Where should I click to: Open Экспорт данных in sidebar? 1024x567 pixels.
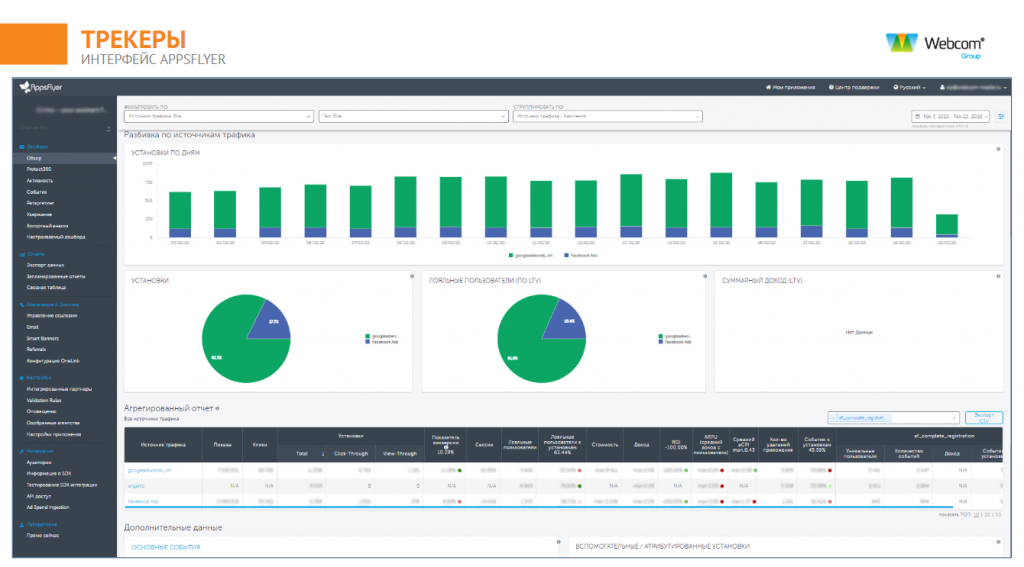(x=45, y=265)
